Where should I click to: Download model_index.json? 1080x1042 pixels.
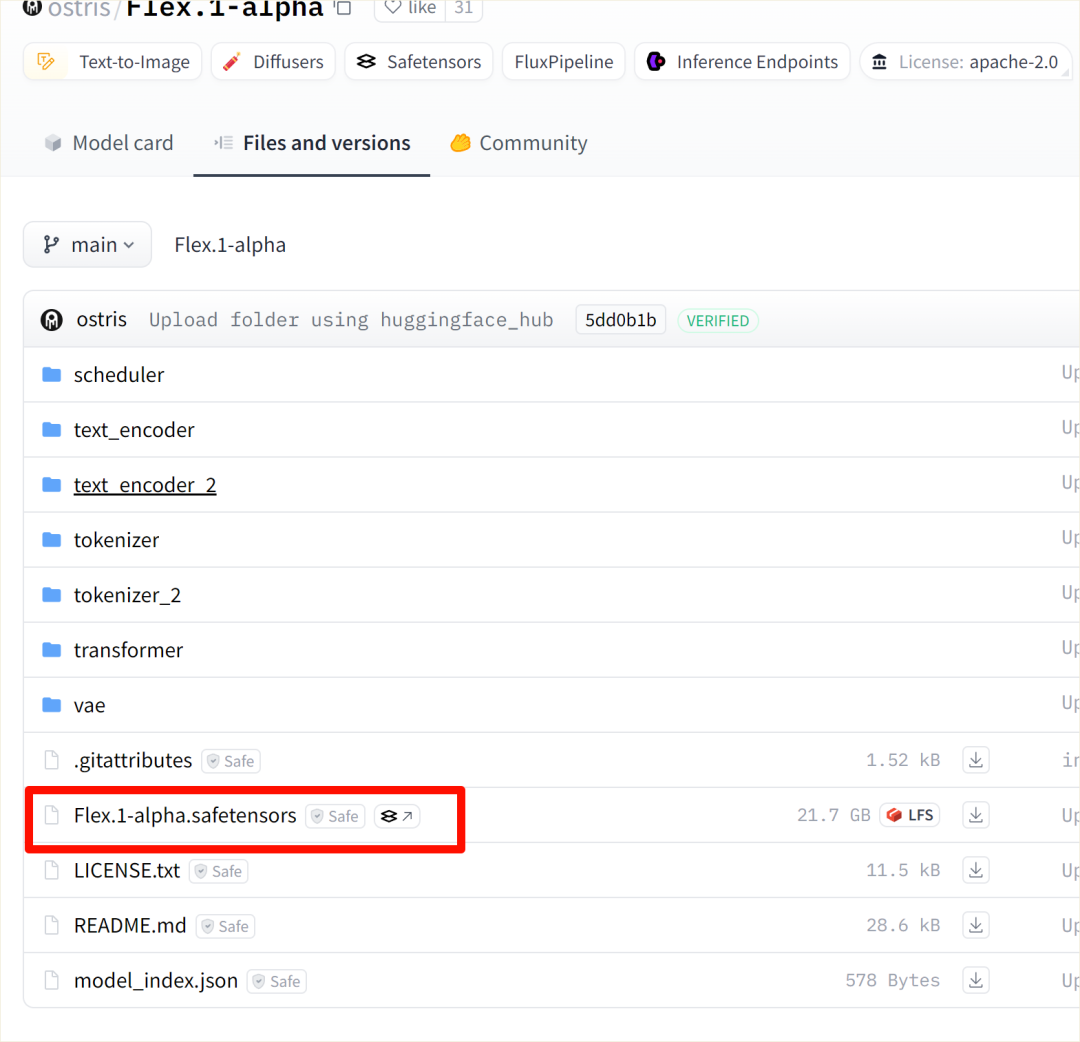[975, 980]
